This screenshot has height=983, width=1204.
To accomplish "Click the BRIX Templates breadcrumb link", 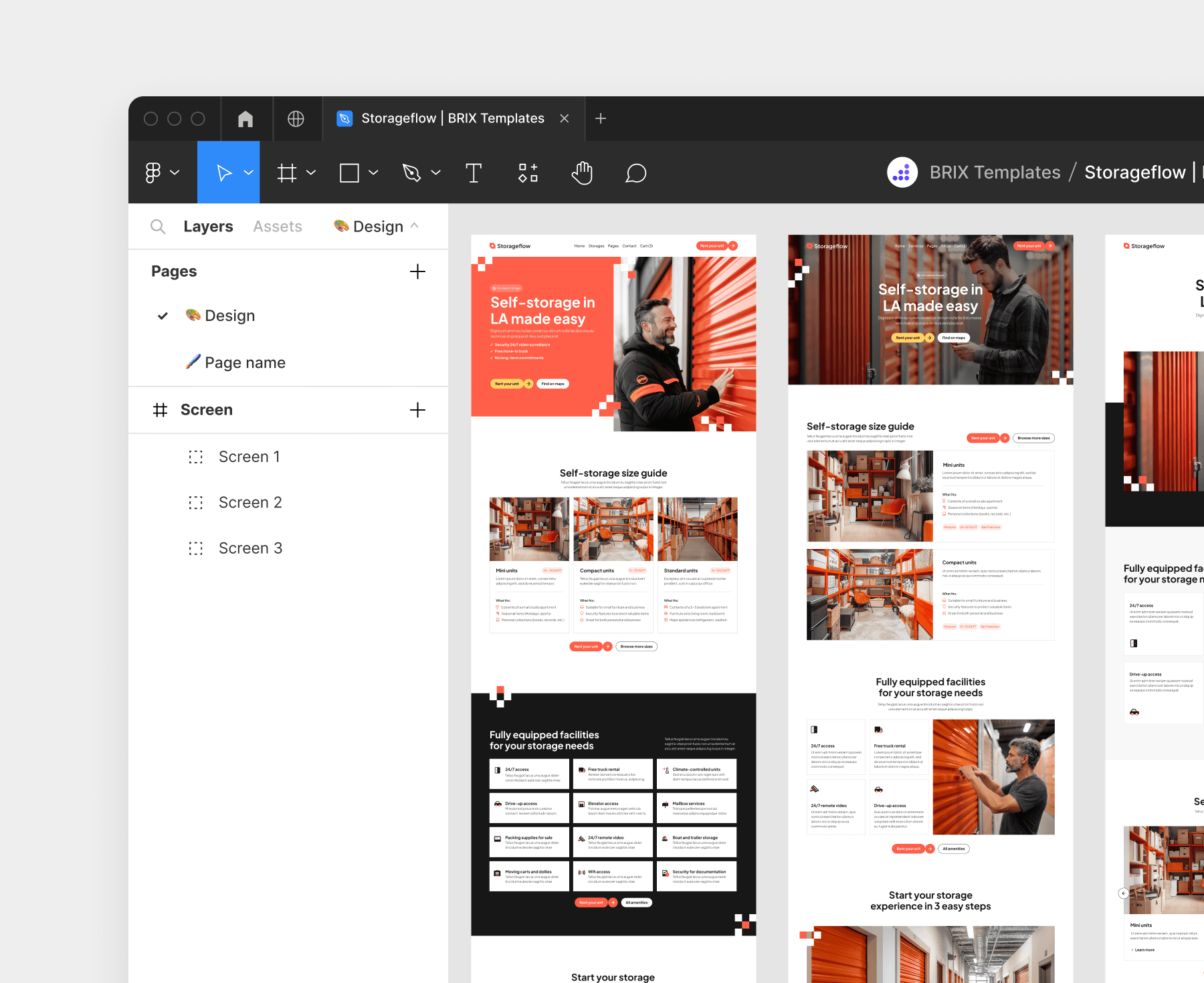I will [x=995, y=172].
